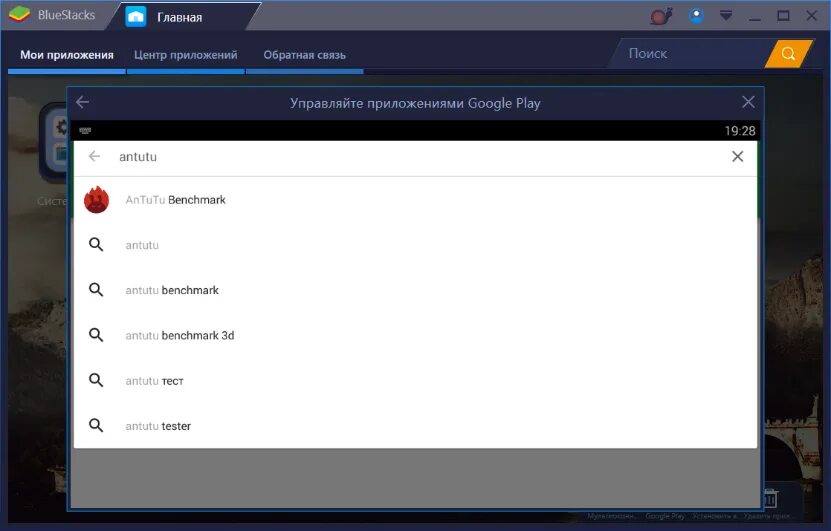Click the BlueStacks logo
Viewport: 831px width, 531px height.
19,14
